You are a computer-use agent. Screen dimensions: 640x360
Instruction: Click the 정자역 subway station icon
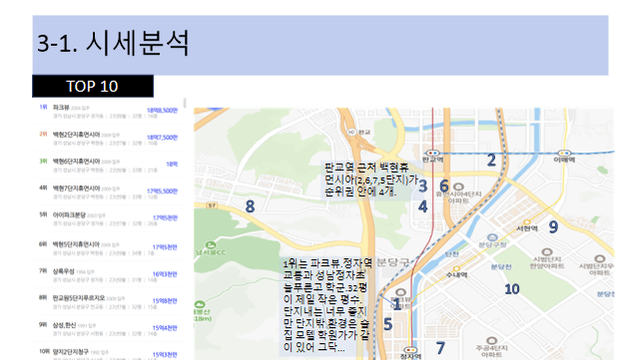410,350
